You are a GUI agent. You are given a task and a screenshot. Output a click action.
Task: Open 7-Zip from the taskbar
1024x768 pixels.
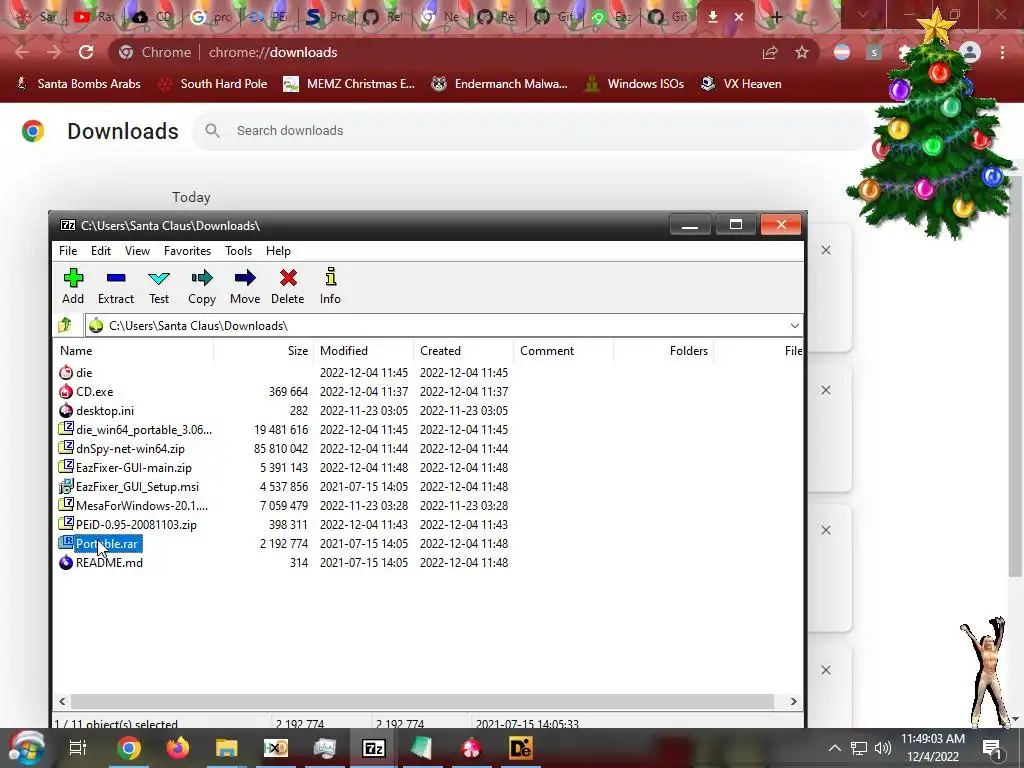point(374,748)
